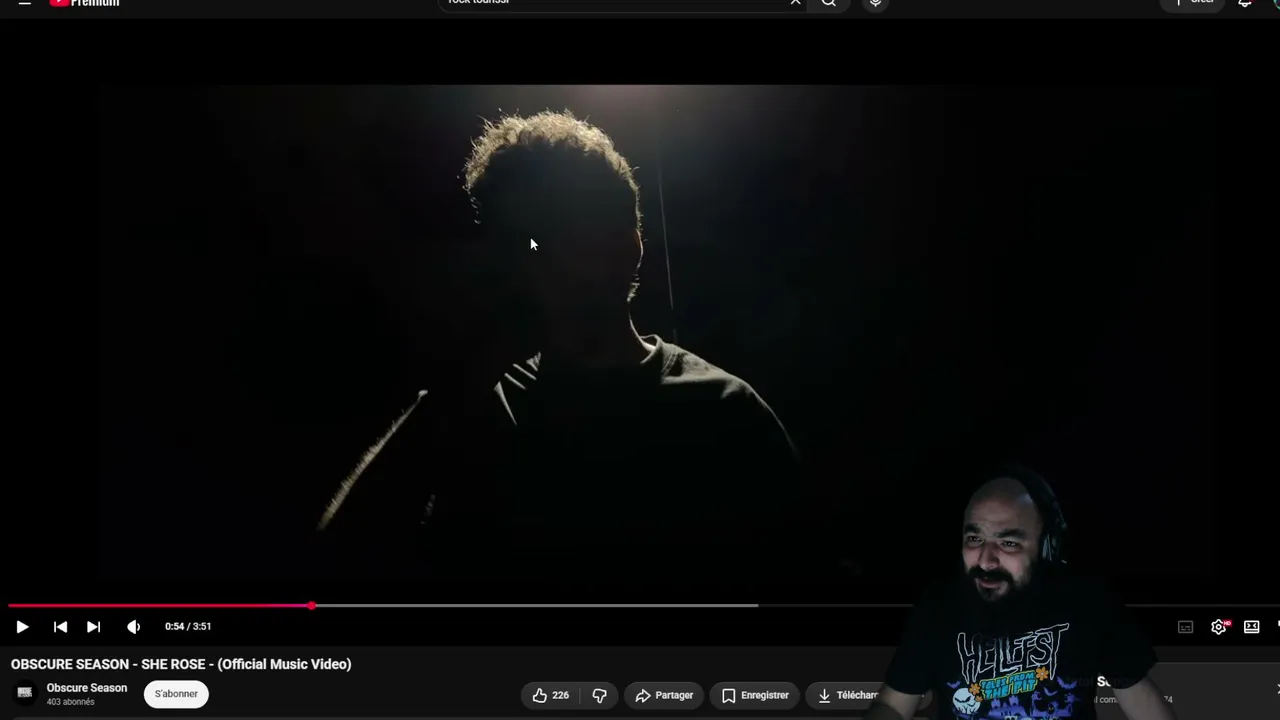Download the video via Télécharger
The height and width of the screenshot is (720, 1280).
[847, 695]
